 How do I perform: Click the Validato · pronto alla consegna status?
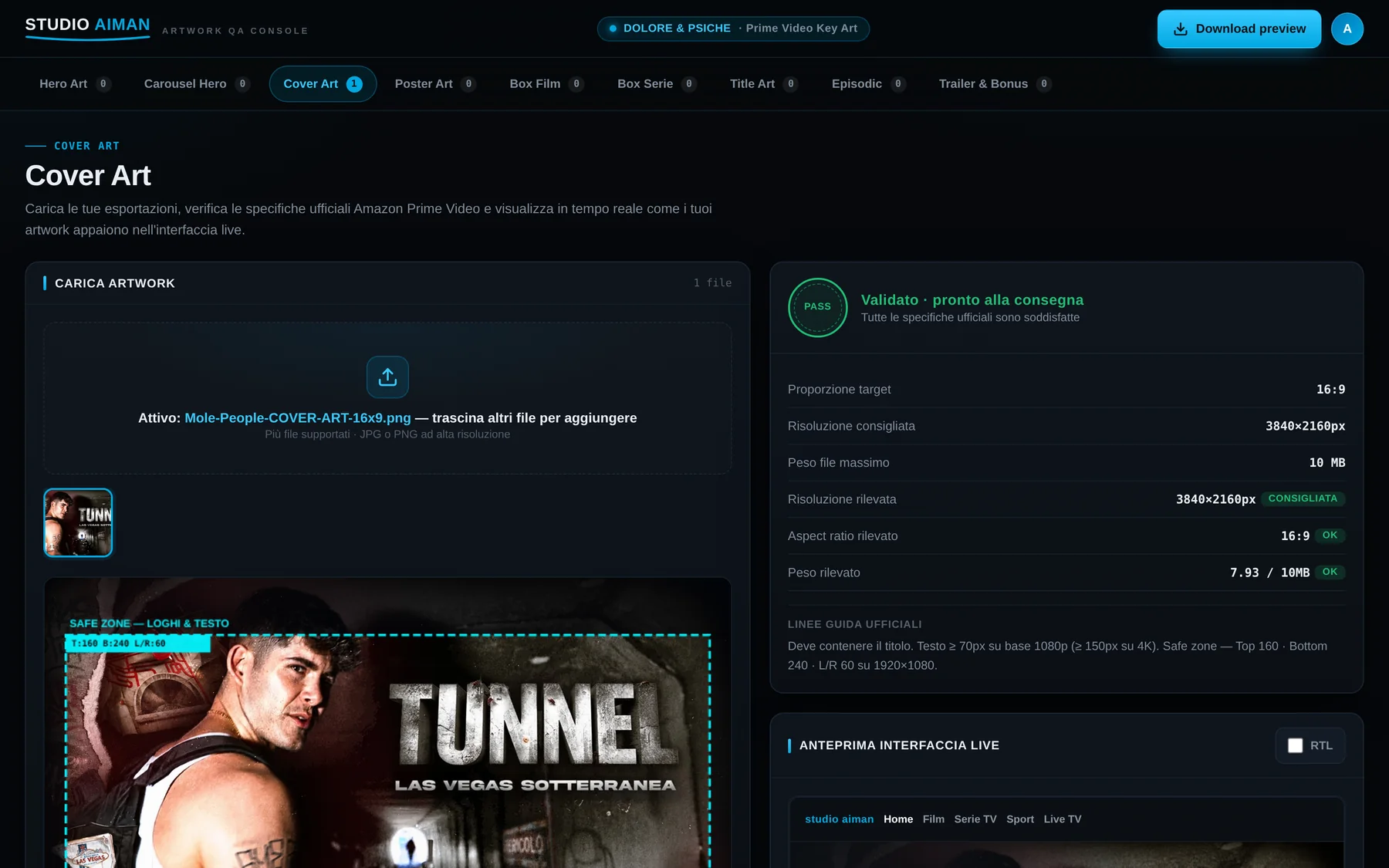pyautogui.click(x=972, y=300)
